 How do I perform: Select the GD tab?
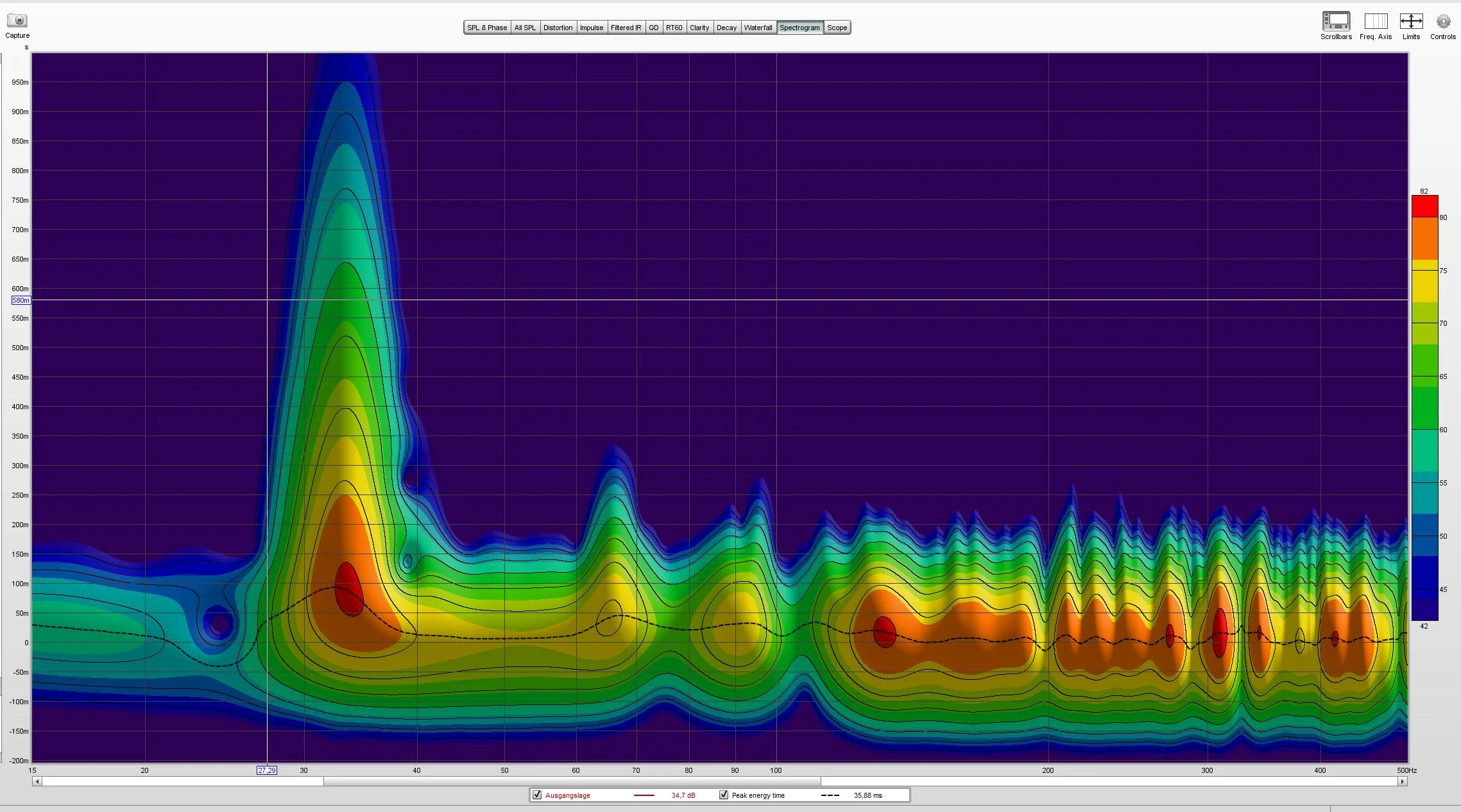pos(653,28)
